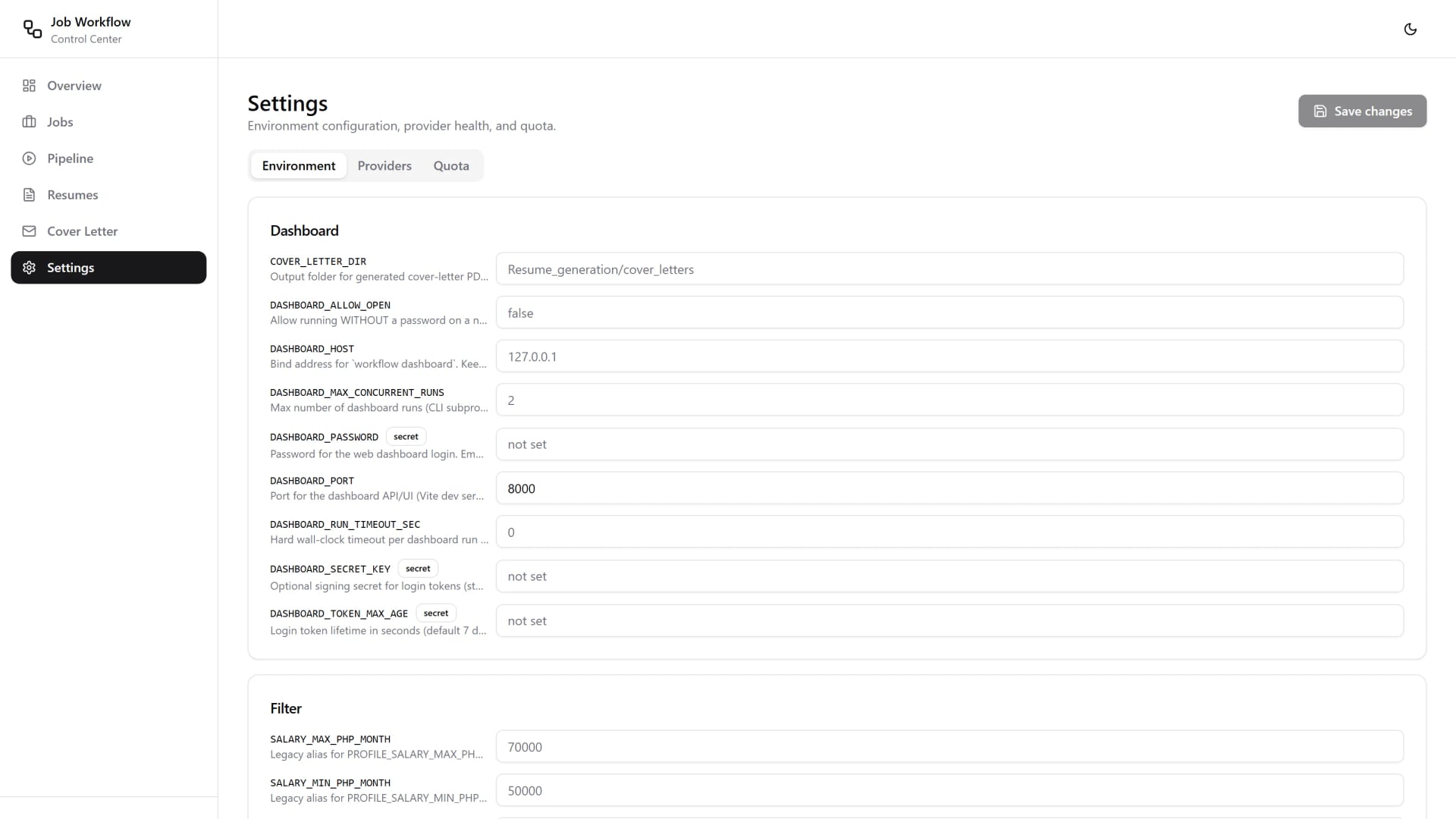Click the Settings page heading
This screenshot has width=1456, height=819.
287,103
